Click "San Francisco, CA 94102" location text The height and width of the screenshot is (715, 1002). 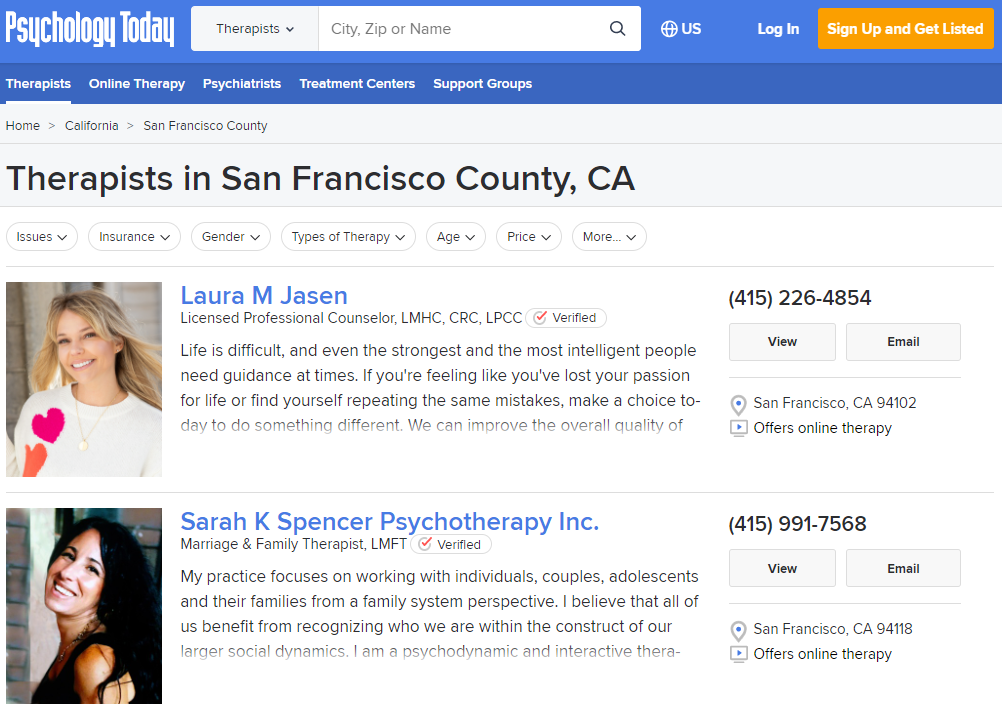pos(835,403)
